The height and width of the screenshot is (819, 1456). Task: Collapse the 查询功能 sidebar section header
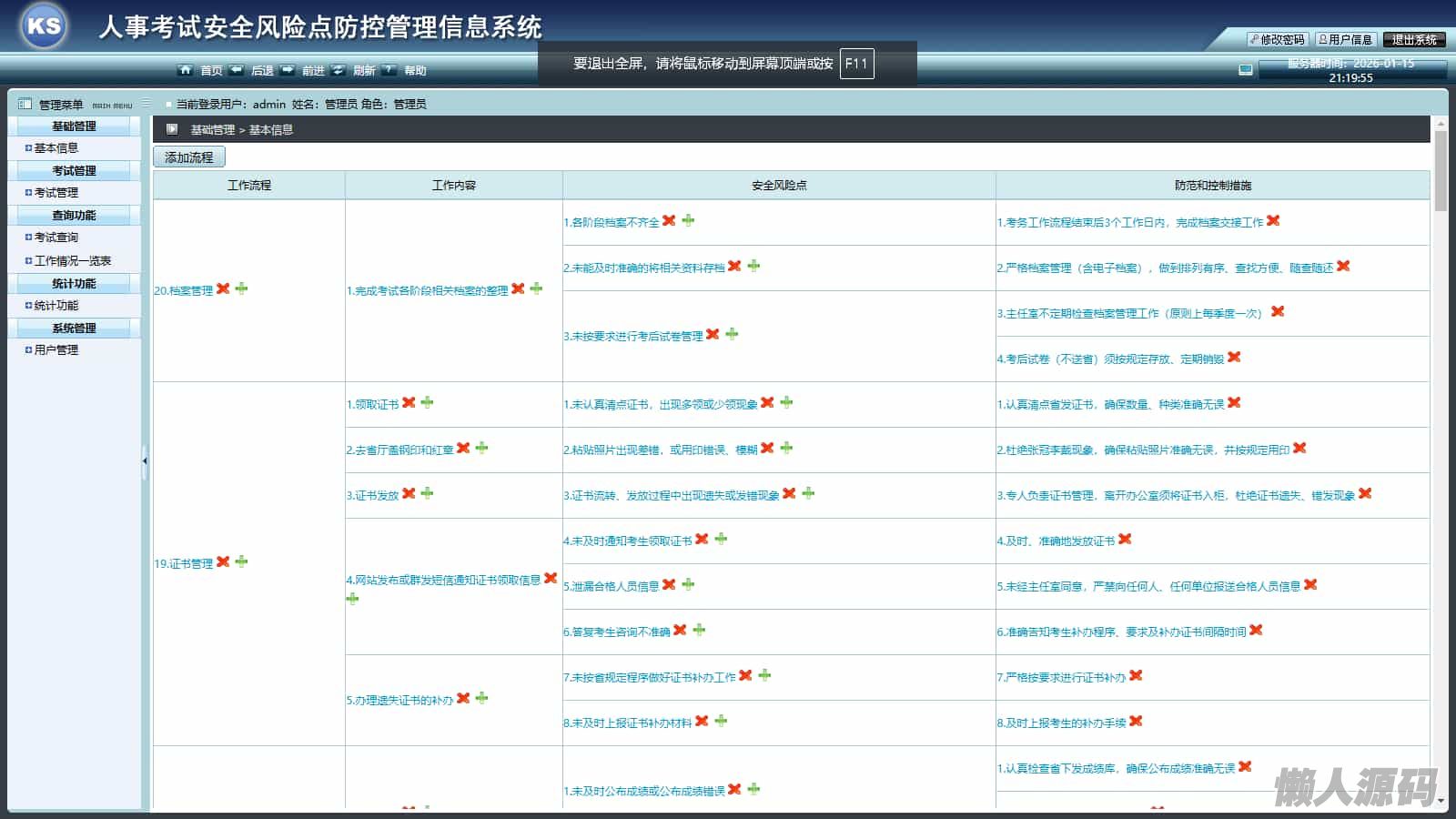pyautogui.click(x=74, y=215)
